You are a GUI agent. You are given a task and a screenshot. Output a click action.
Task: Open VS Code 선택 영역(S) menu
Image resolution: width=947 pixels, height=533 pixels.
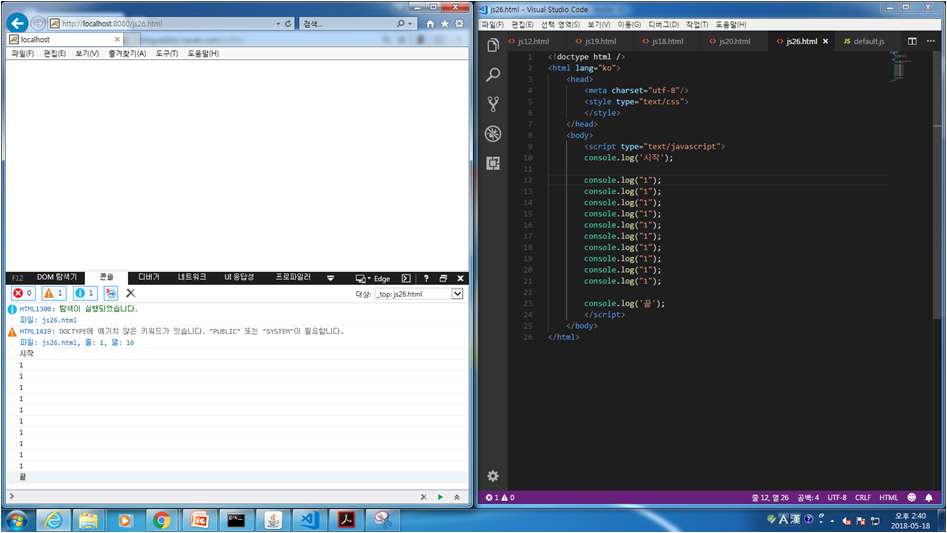pyautogui.click(x=560, y=24)
